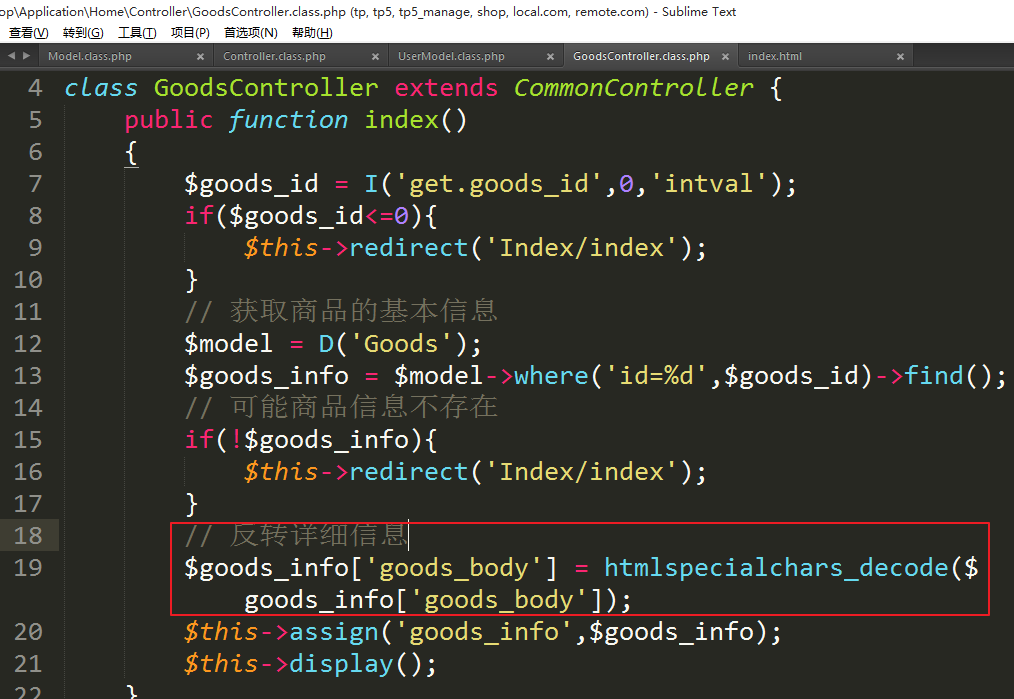Close the index.html tab
Screen dimensions: 1014x699
[901, 57]
